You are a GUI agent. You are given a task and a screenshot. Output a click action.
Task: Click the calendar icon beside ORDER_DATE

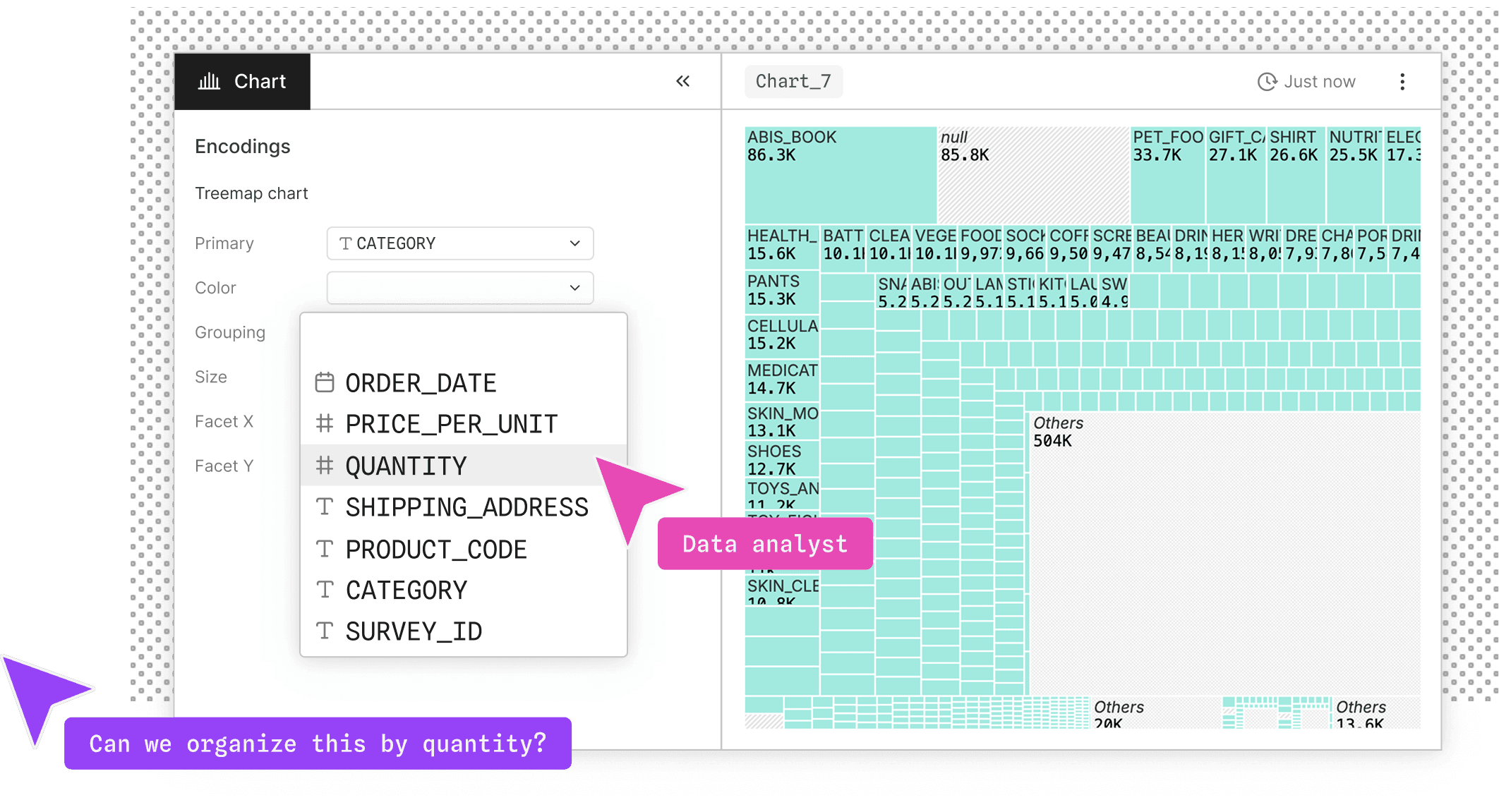[325, 382]
